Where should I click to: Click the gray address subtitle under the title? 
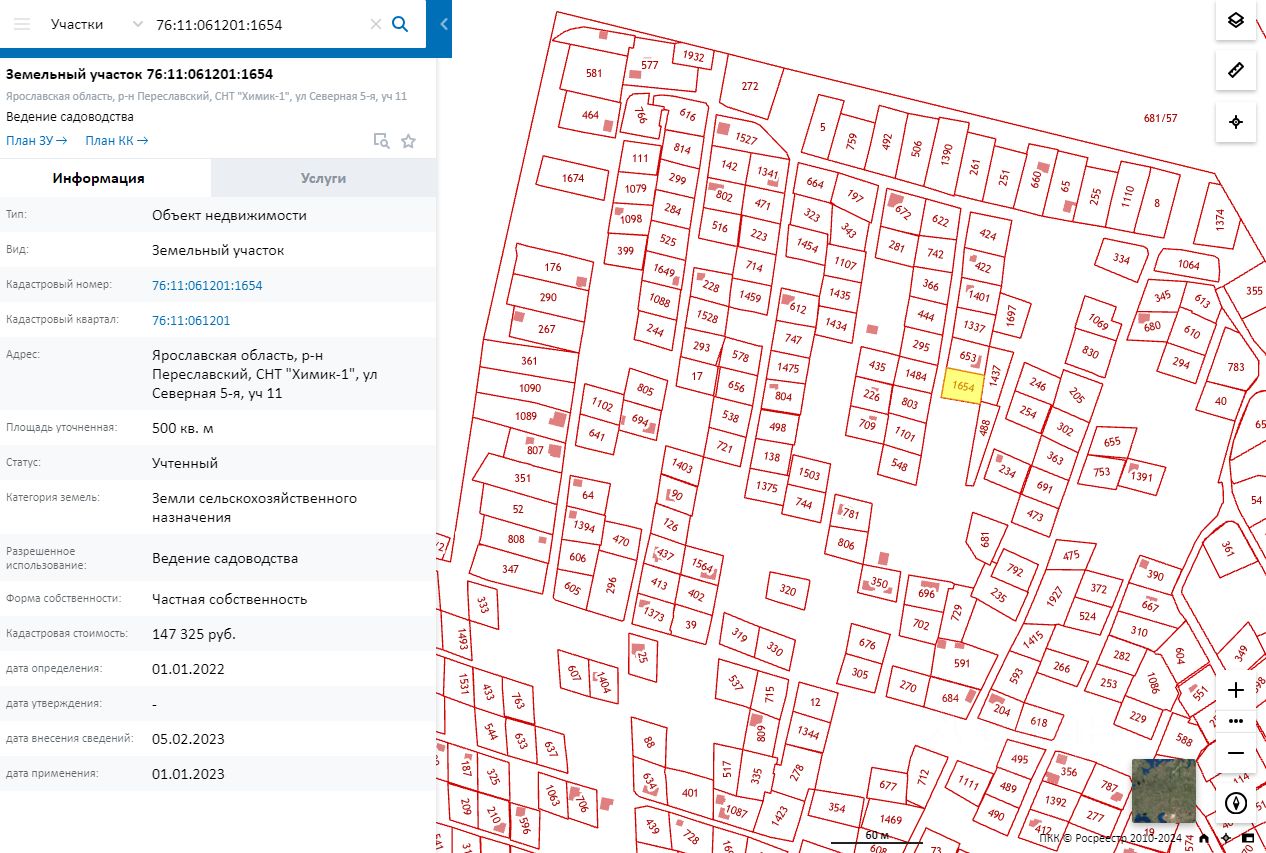206,96
